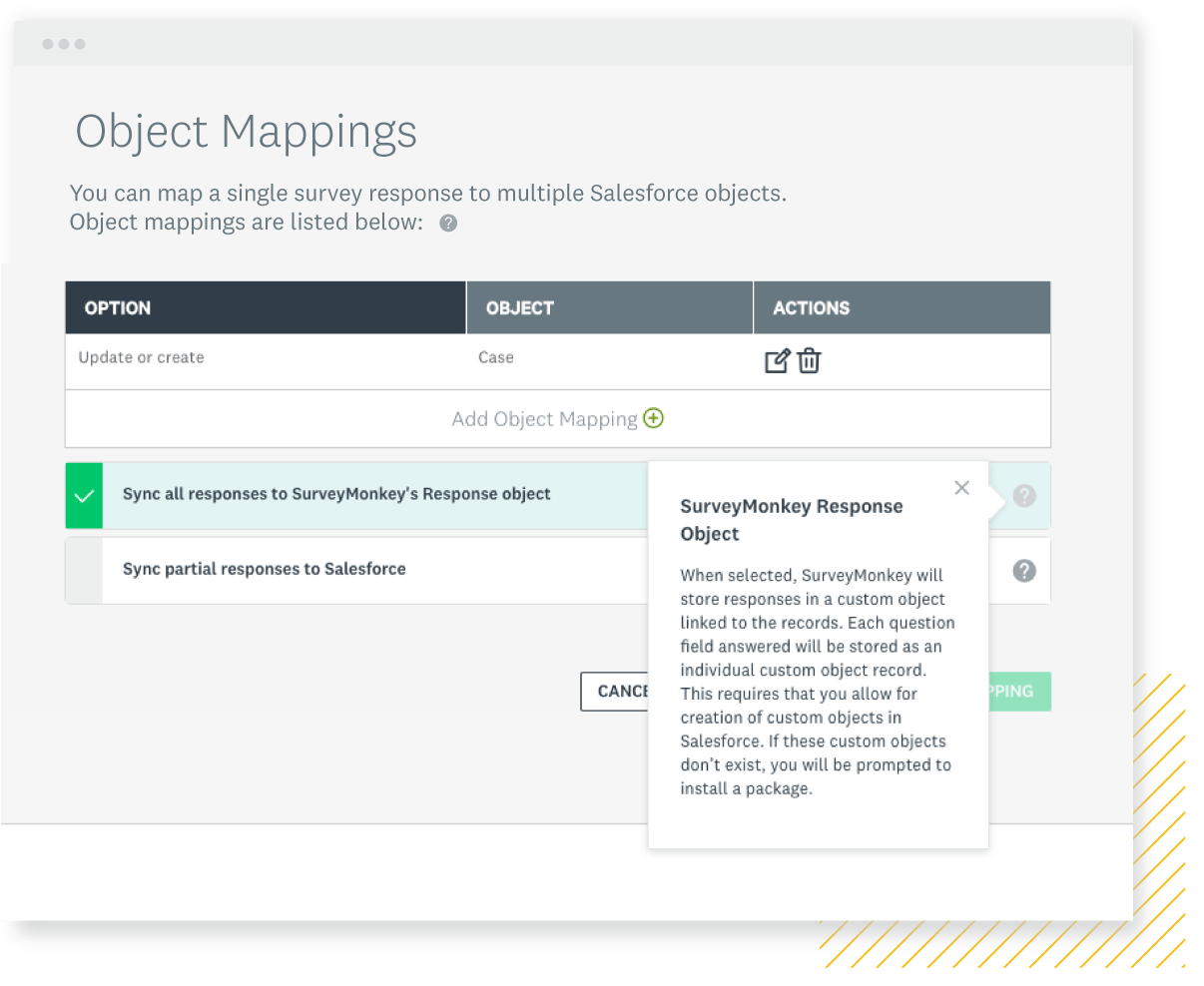This screenshot has width=1204, height=986.
Task: Close the SurveyMonkey Response Object tooltip
Action: click(961, 487)
